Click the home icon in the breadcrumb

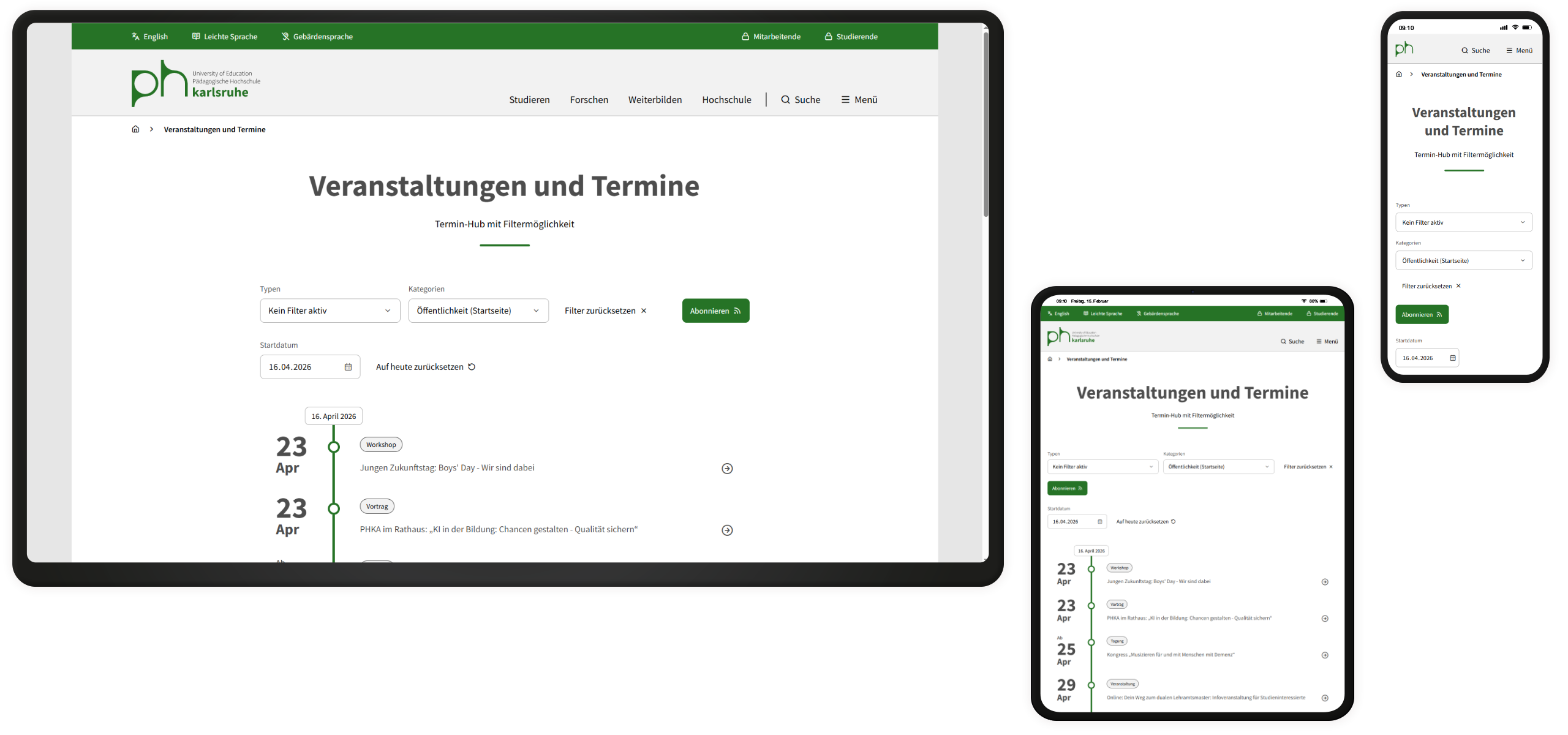coord(135,129)
